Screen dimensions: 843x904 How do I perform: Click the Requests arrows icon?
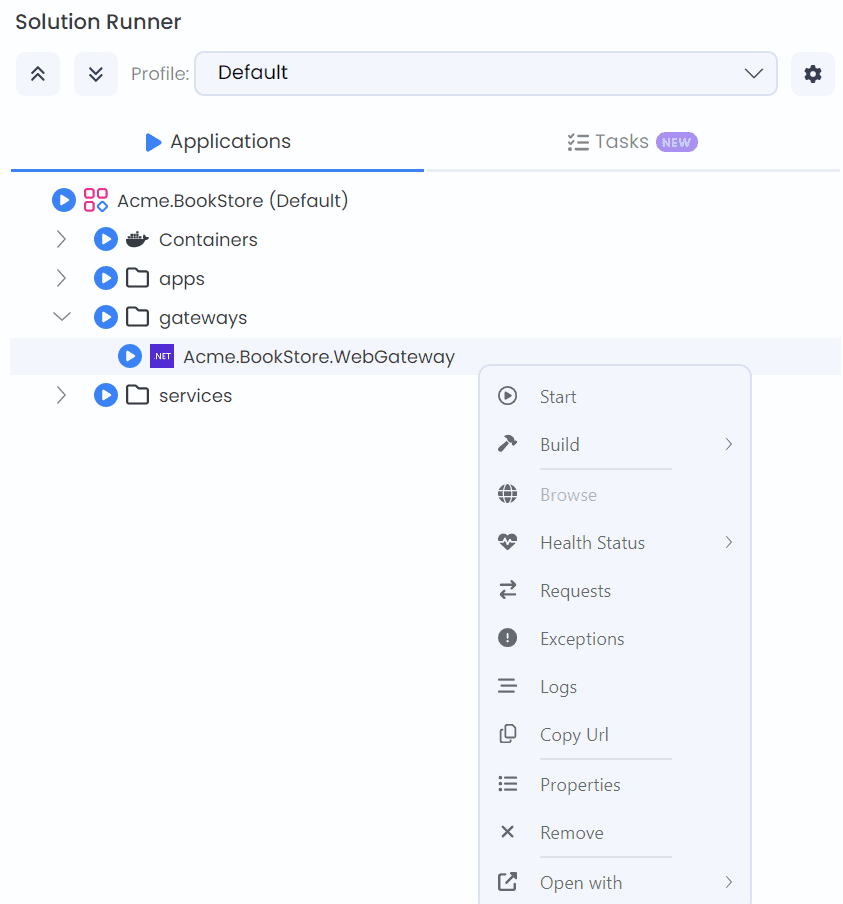click(x=508, y=590)
